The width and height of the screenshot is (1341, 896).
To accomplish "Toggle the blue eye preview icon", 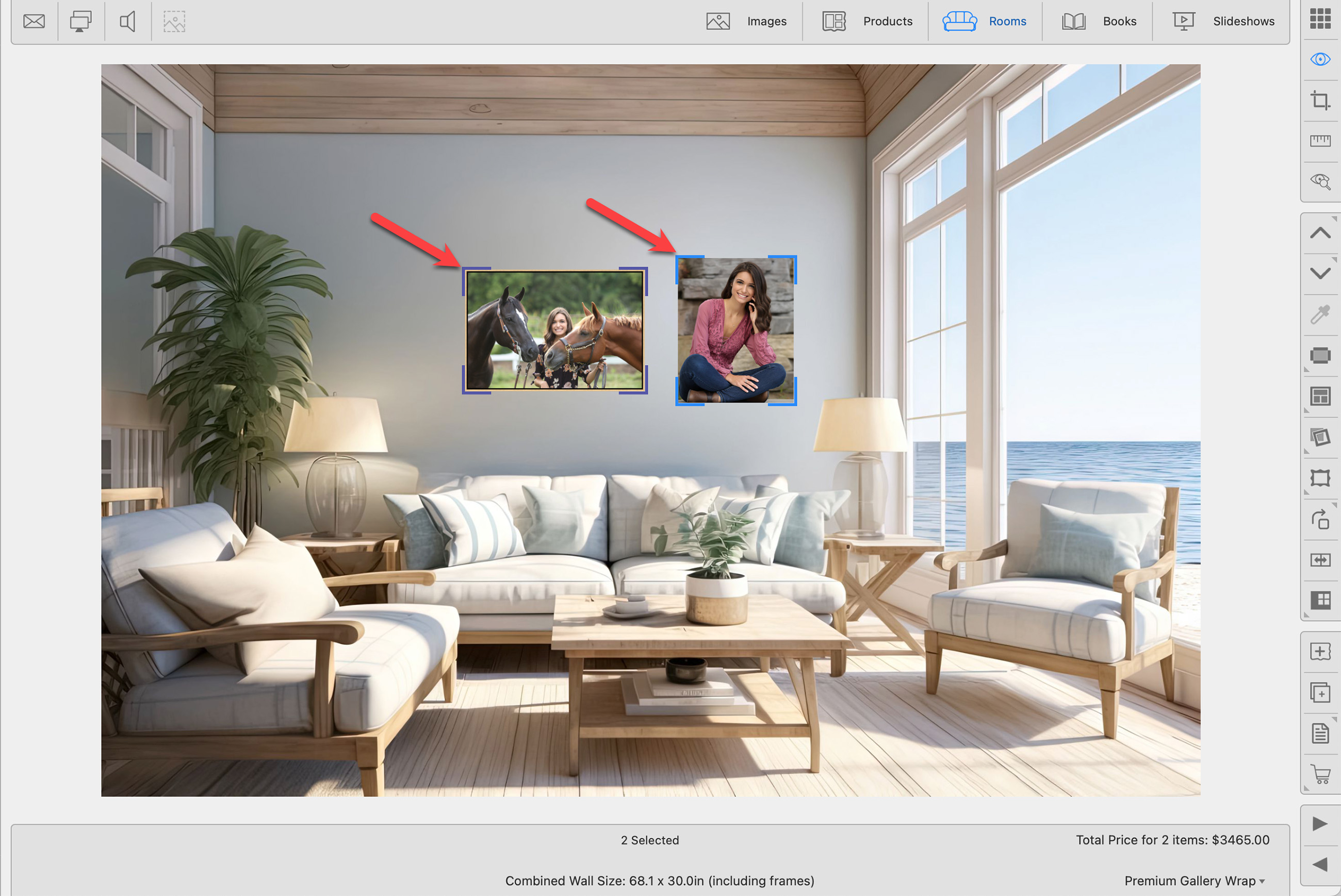I will [x=1320, y=59].
